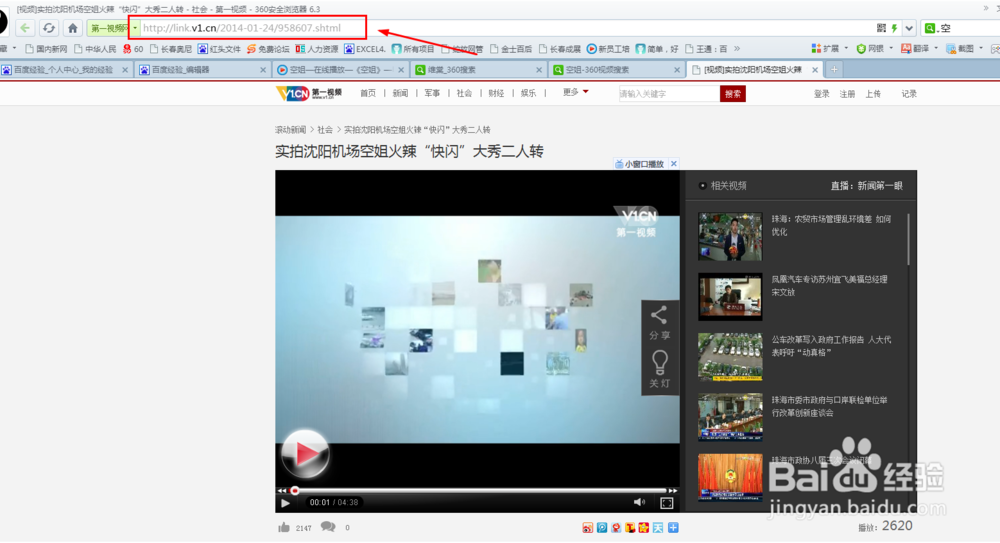The width and height of the screenshot is (1000, 543).
Task: Toggle fullscreen with the fullscreen icon
Action: click(666, 503)
